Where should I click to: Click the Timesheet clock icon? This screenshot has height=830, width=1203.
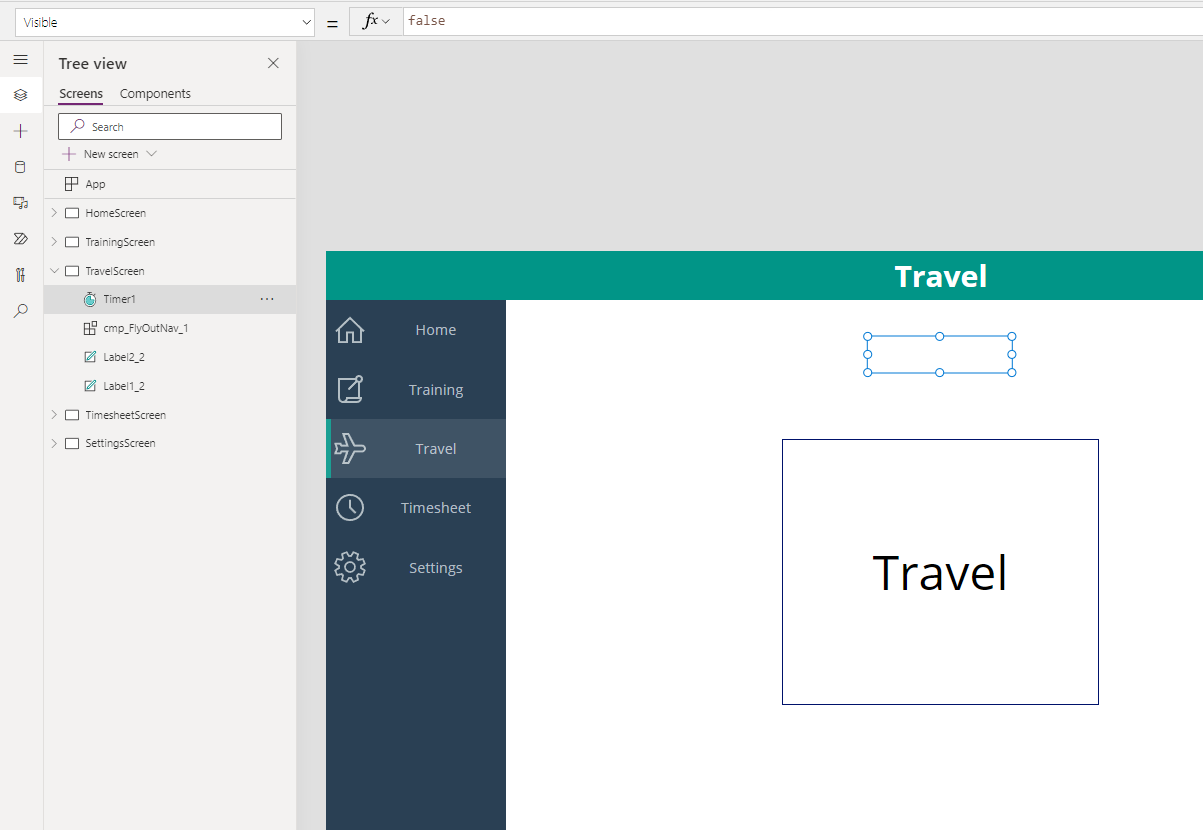(x=350, y=508)
